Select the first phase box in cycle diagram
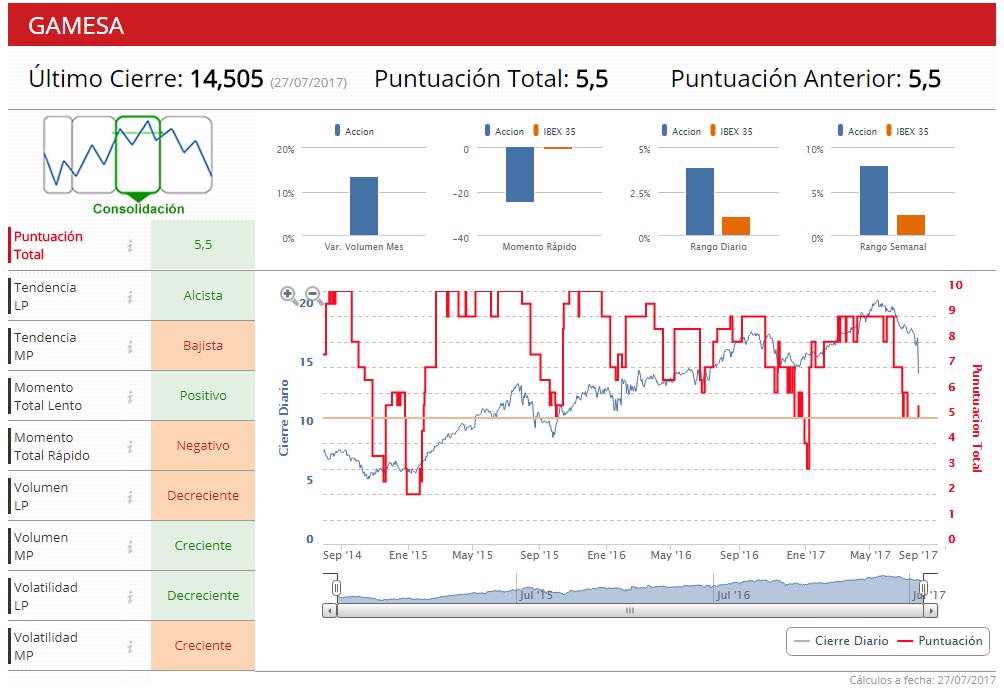 (58, 154)
